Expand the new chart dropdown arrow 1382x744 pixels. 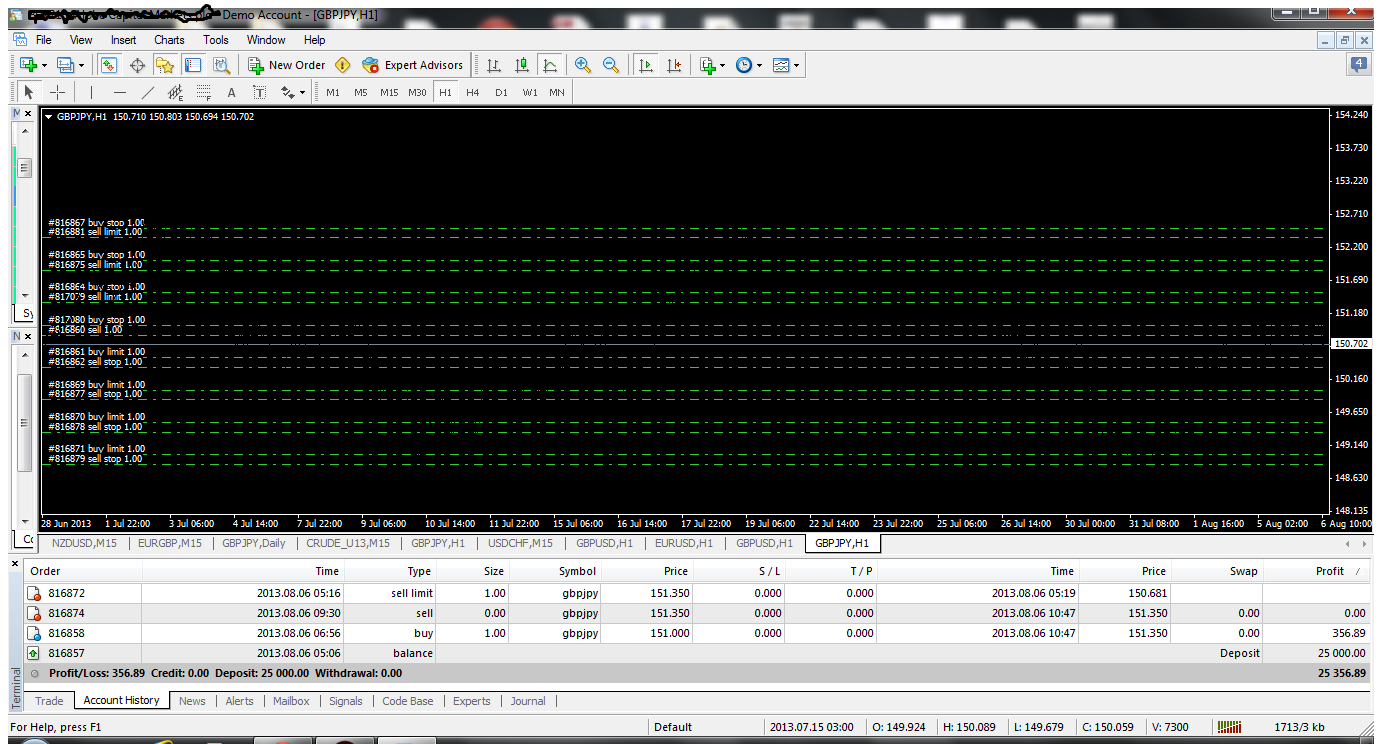44,66
